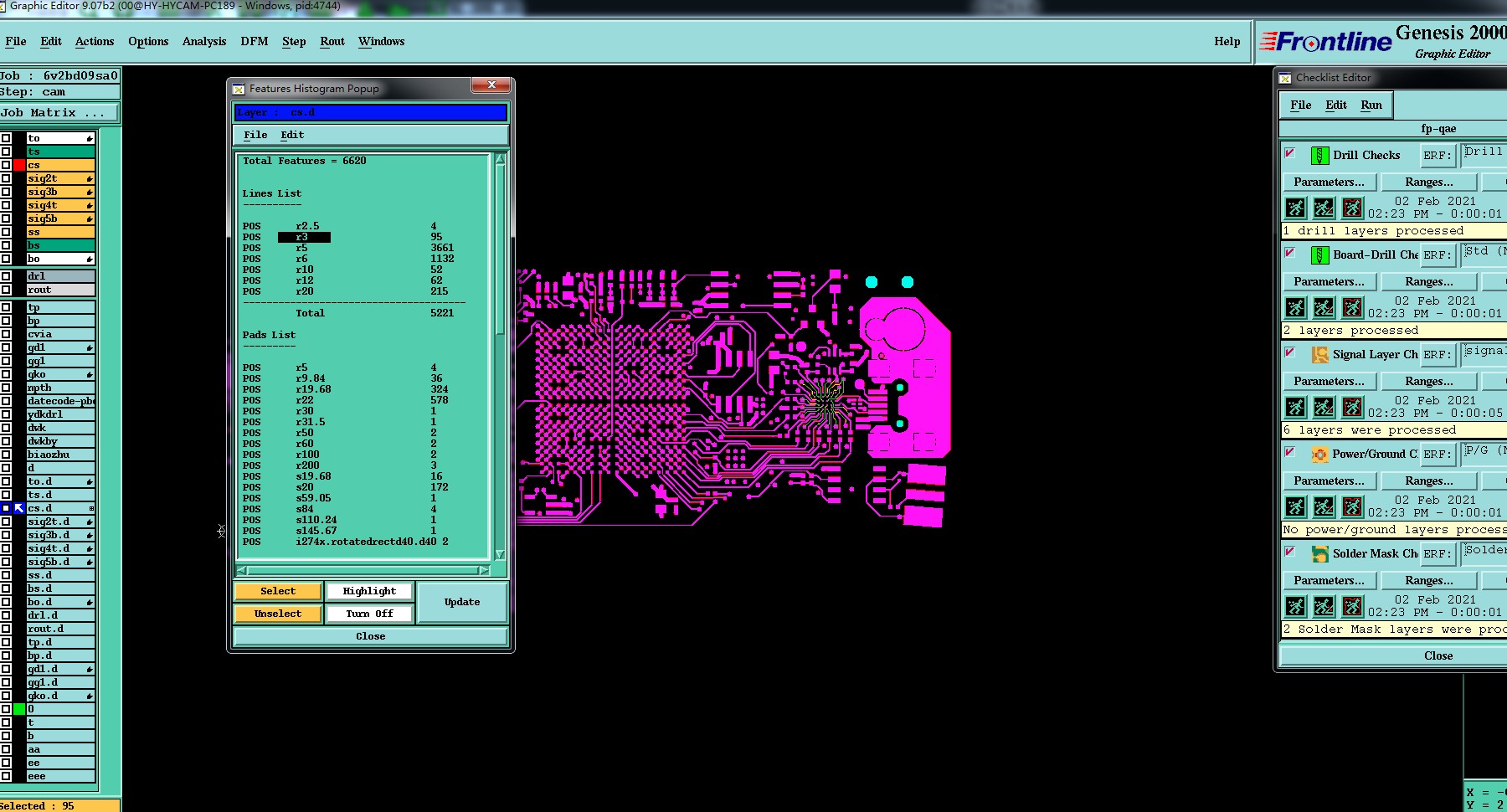Viewport: 1507px width, 812px height.
Task: Click the running-man icon with red mark under Drill Checks
Action: pyautogui.click(x=1324, y=208)
